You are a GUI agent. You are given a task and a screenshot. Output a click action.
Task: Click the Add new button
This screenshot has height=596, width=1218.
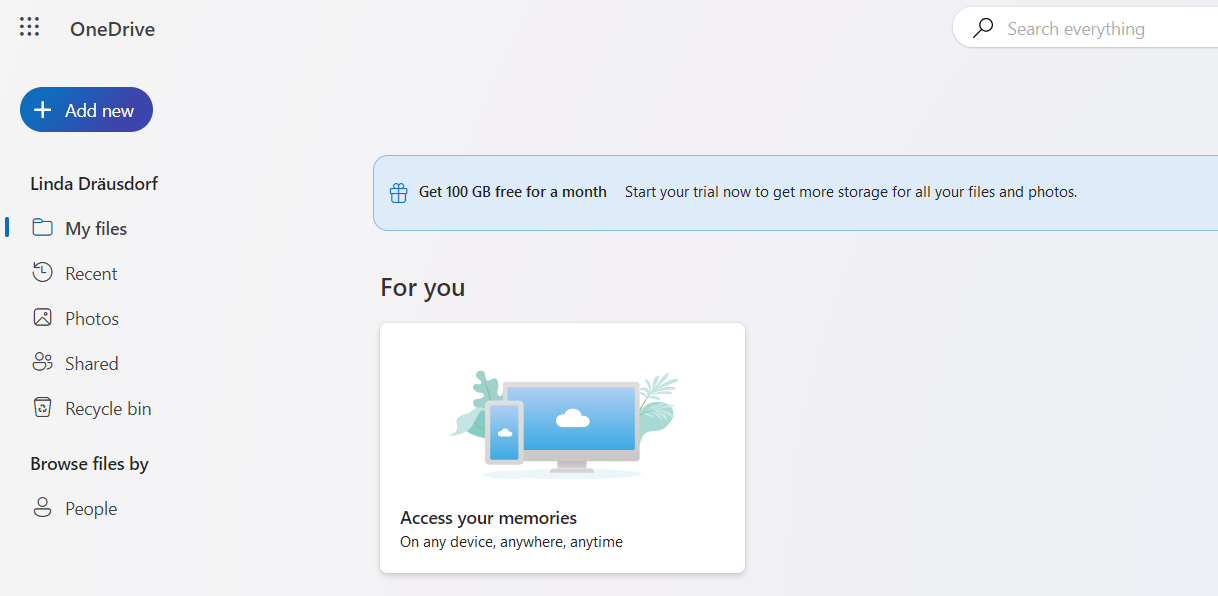86,110
